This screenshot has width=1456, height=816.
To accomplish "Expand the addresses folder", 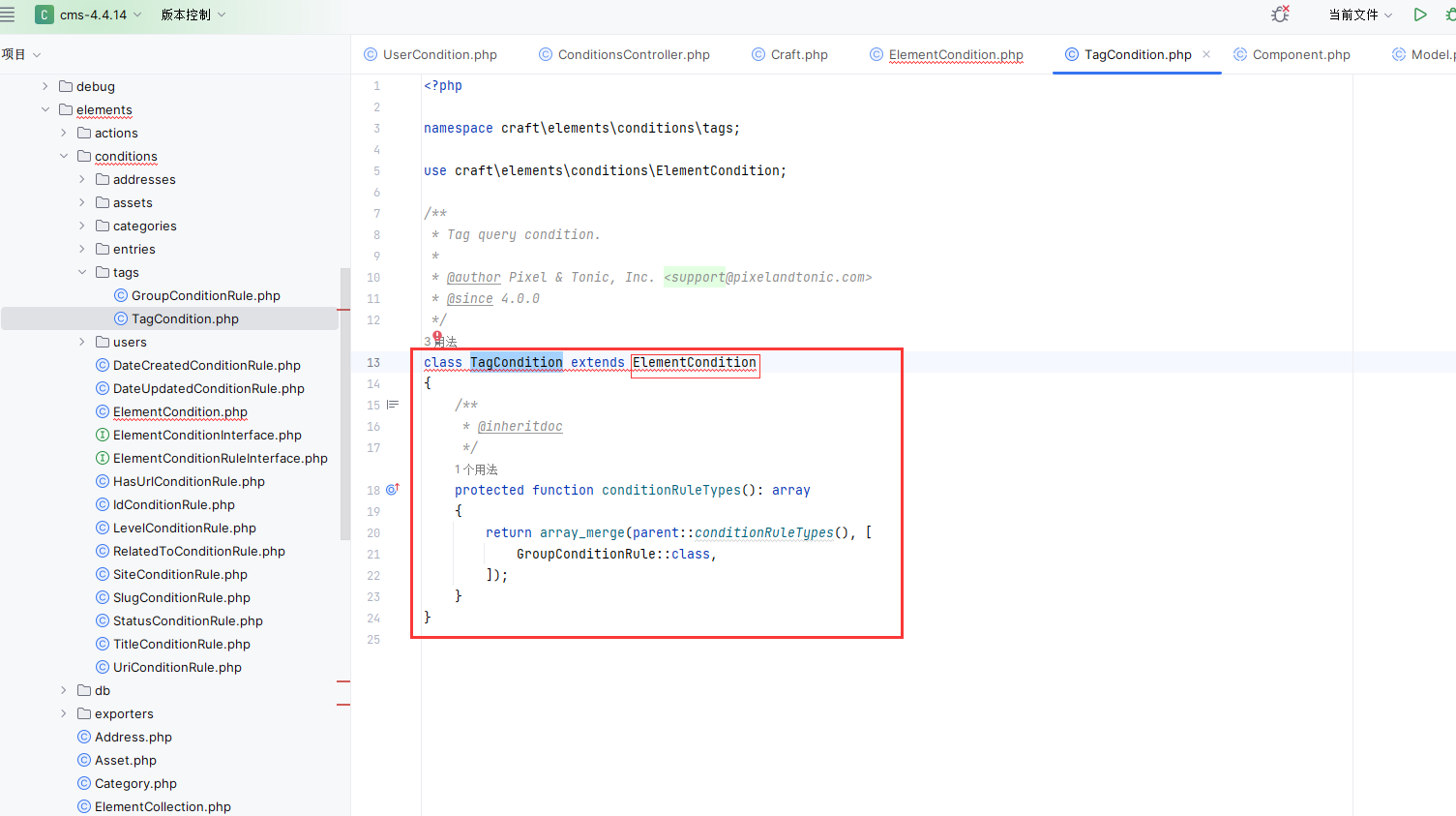I will pyautogui.click(x=81, y=179).
